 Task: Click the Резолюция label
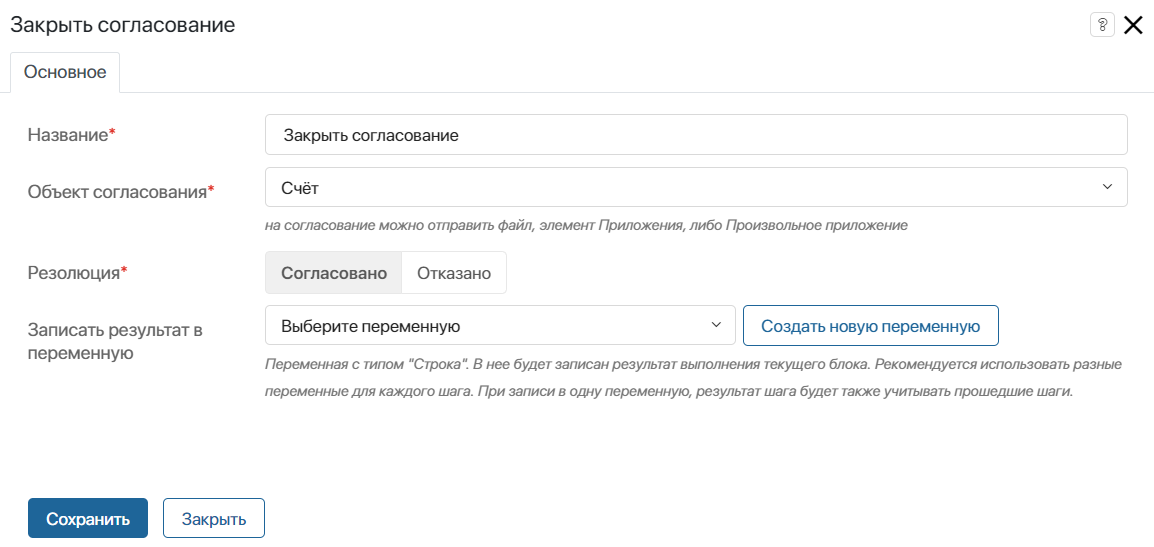[77, 273]
